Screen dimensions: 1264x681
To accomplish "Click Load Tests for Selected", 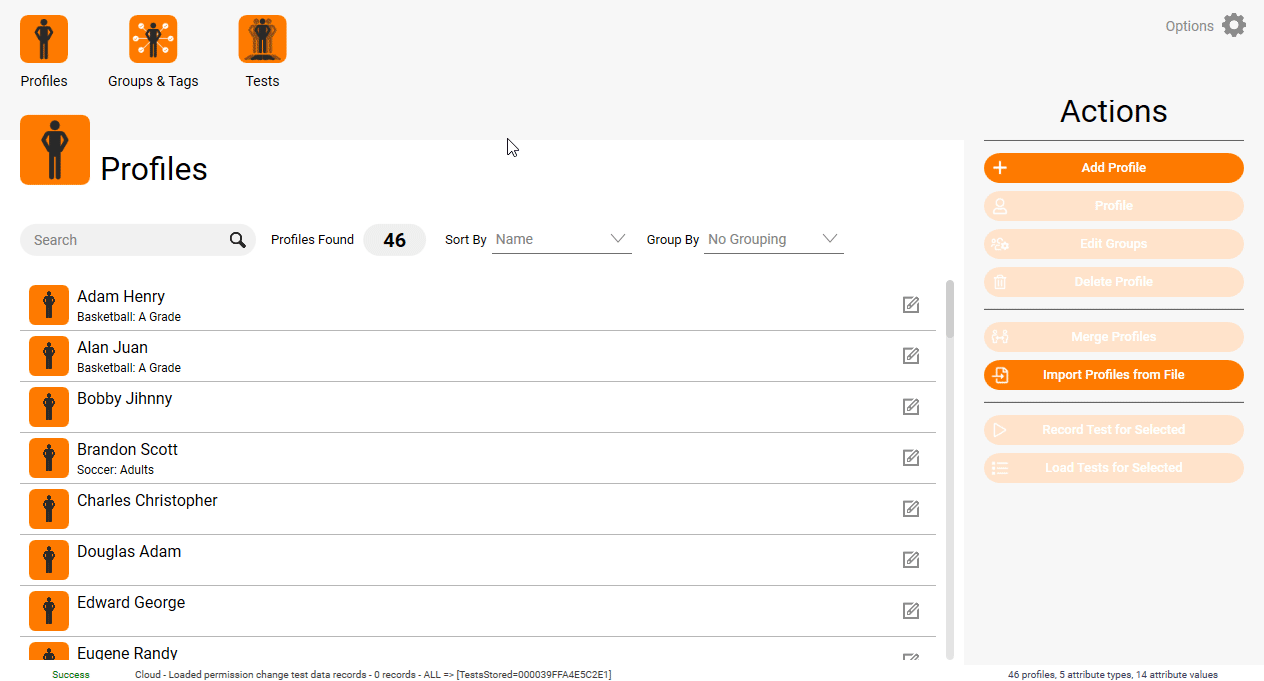I will point(1113,468).
